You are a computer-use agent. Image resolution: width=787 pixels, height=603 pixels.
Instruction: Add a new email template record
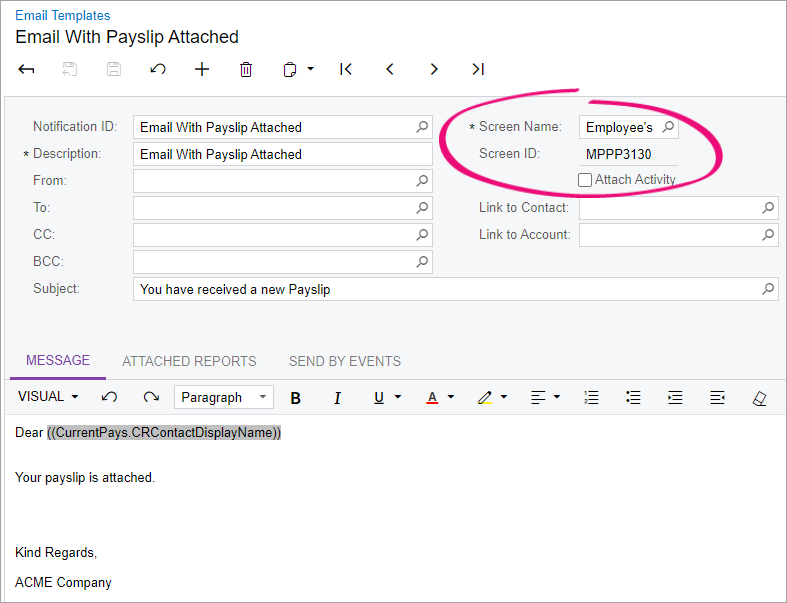coord(202,69)
